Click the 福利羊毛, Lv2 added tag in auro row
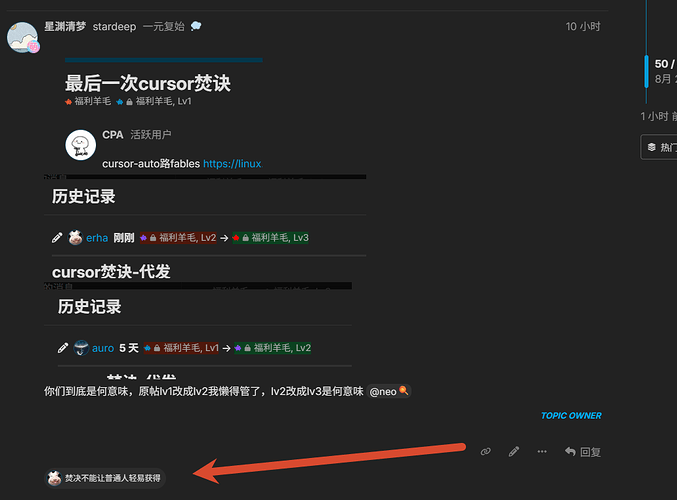 tap(272, 348)
